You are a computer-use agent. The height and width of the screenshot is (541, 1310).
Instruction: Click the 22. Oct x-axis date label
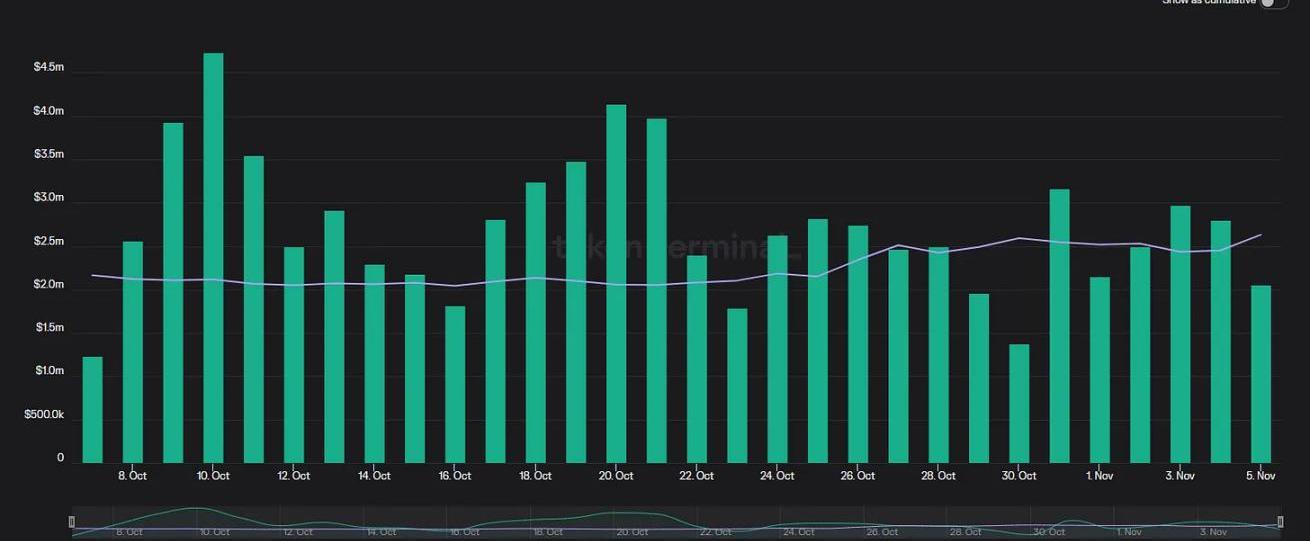tap(697, 476)
